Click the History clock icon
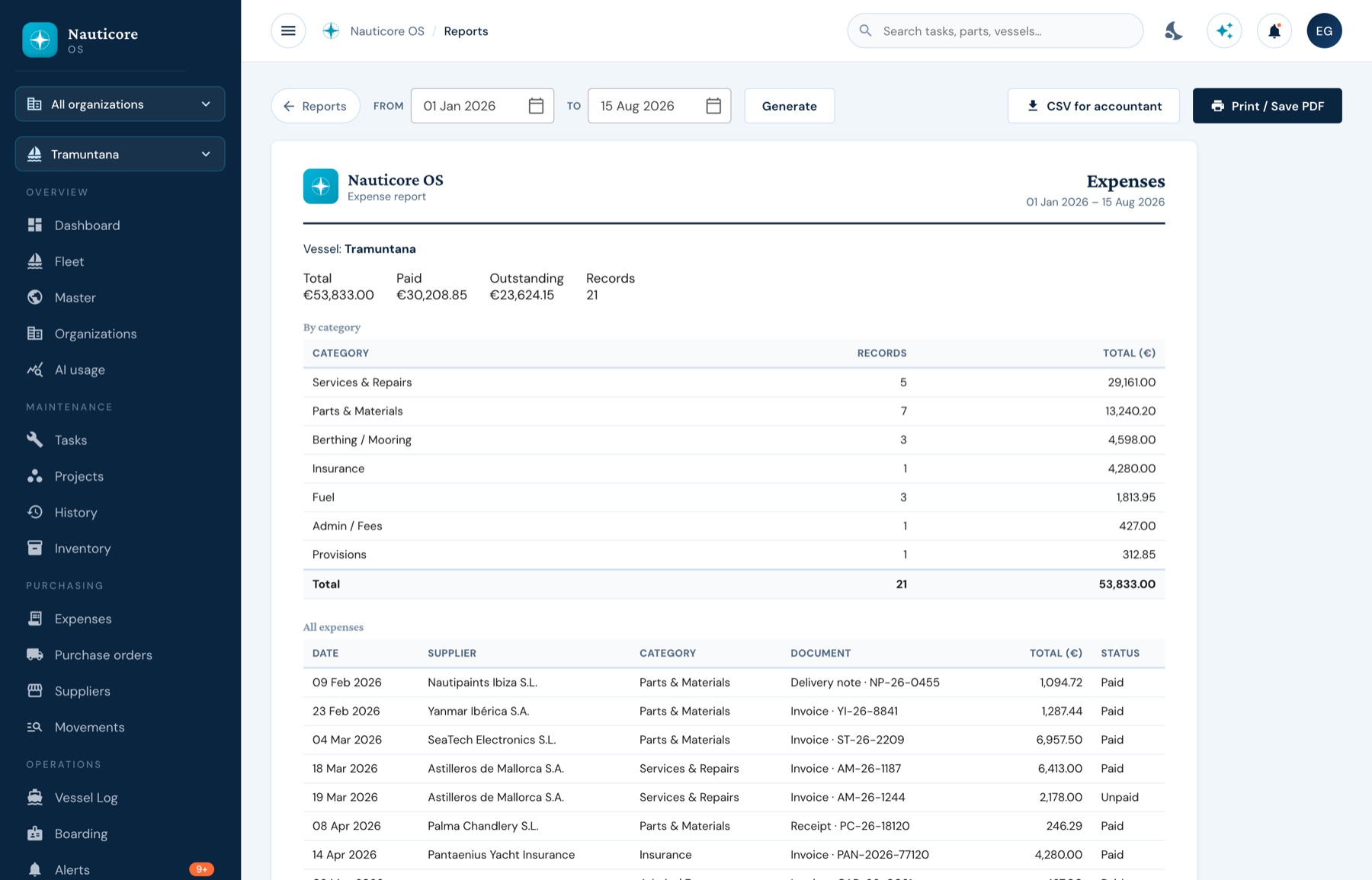1372x880 pixels. click(x=35, y=512)
